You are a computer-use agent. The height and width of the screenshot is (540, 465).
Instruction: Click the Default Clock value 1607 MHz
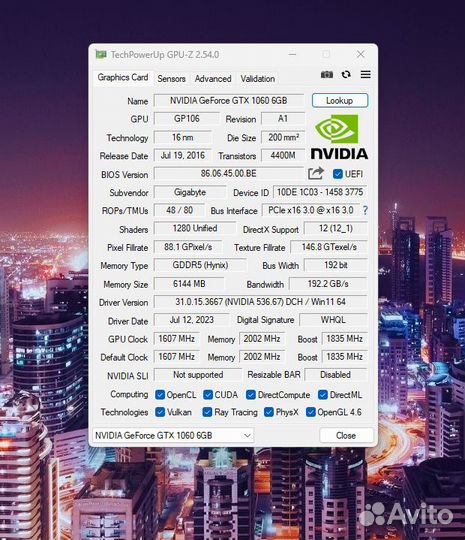177,357
